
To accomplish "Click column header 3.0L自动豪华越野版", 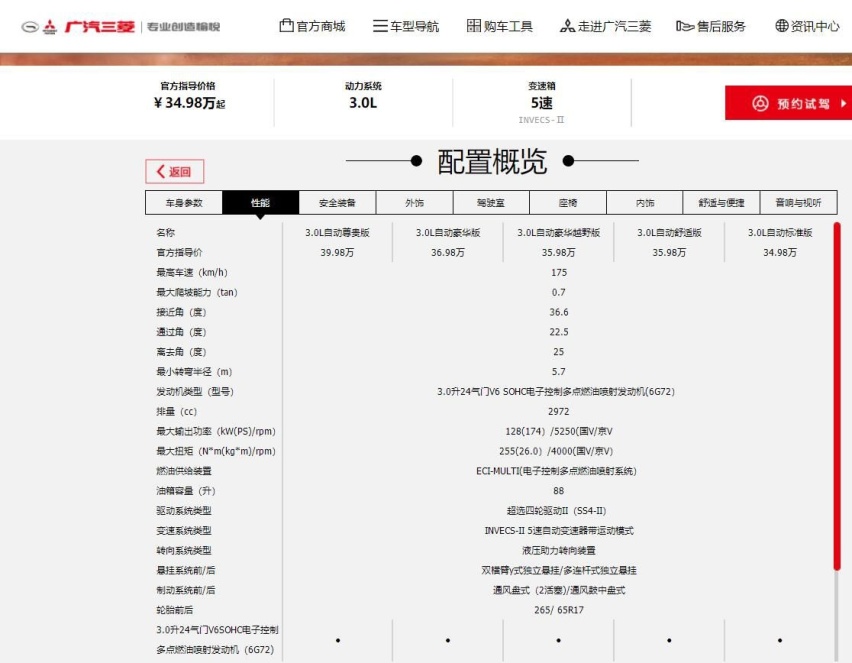I will pos(559,233).
